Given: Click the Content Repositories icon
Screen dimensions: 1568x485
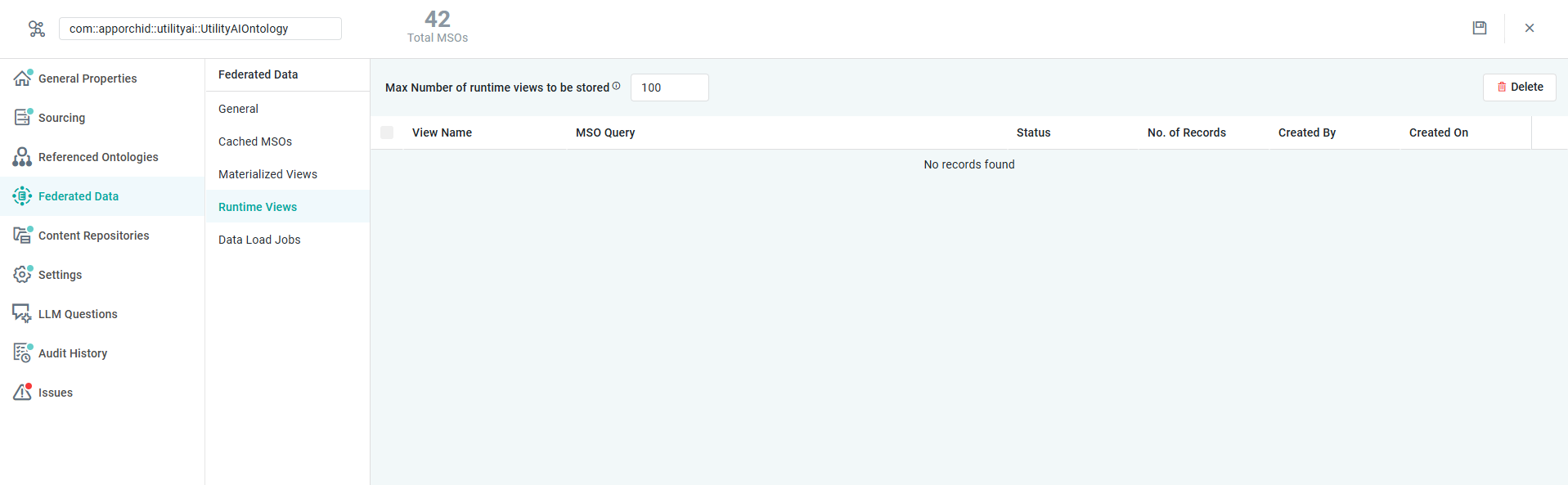Looking at the screenshot, I should click(22, 236).
